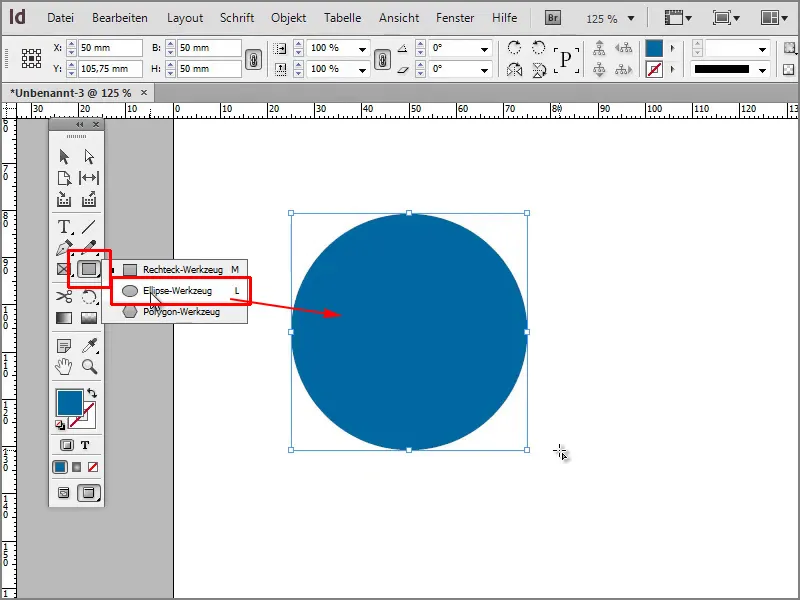Choose the Polygon-Werkzeug tool
800x600 pixels.
[182, 313]
